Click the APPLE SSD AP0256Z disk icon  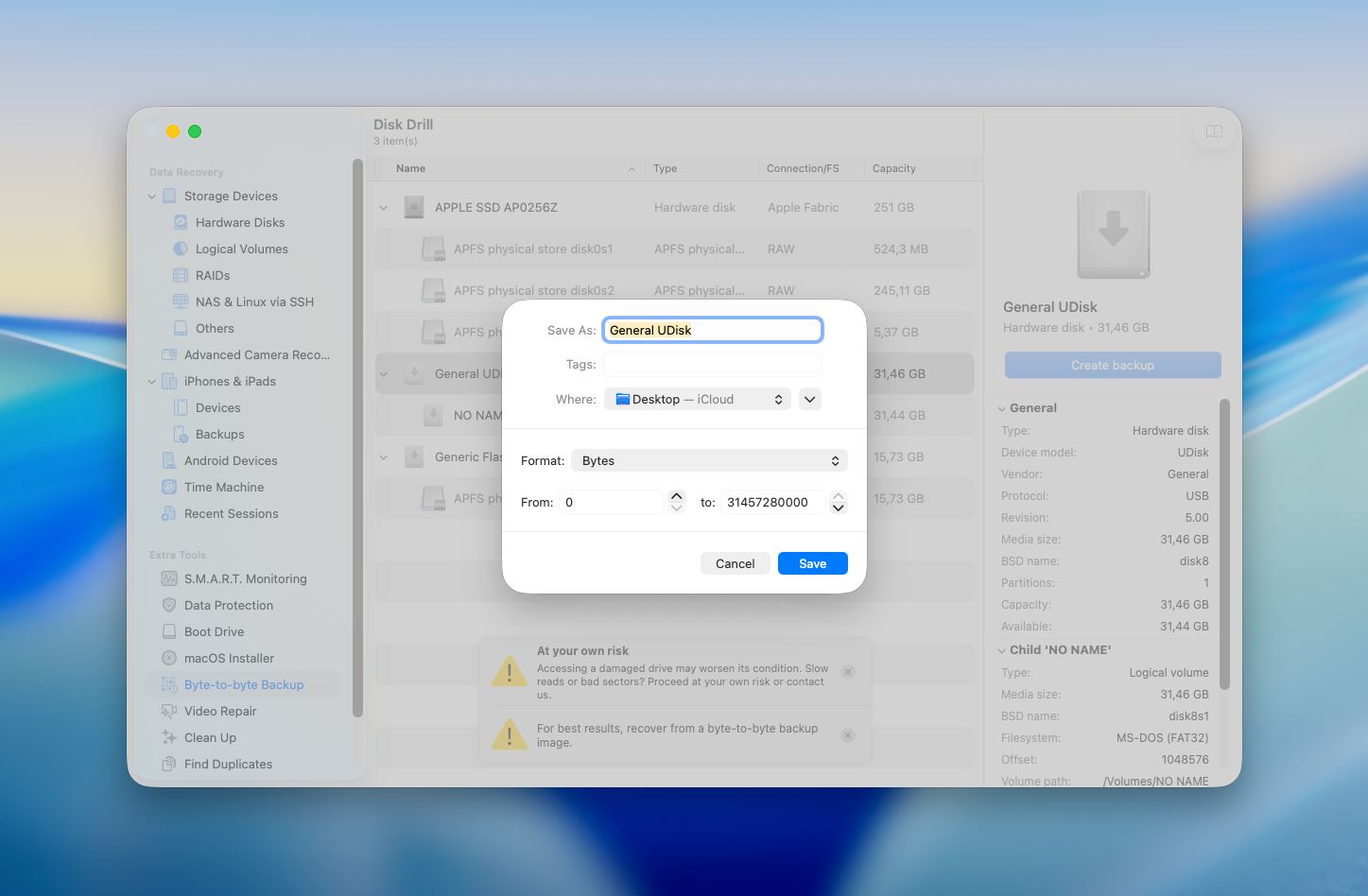click(413, 207)
